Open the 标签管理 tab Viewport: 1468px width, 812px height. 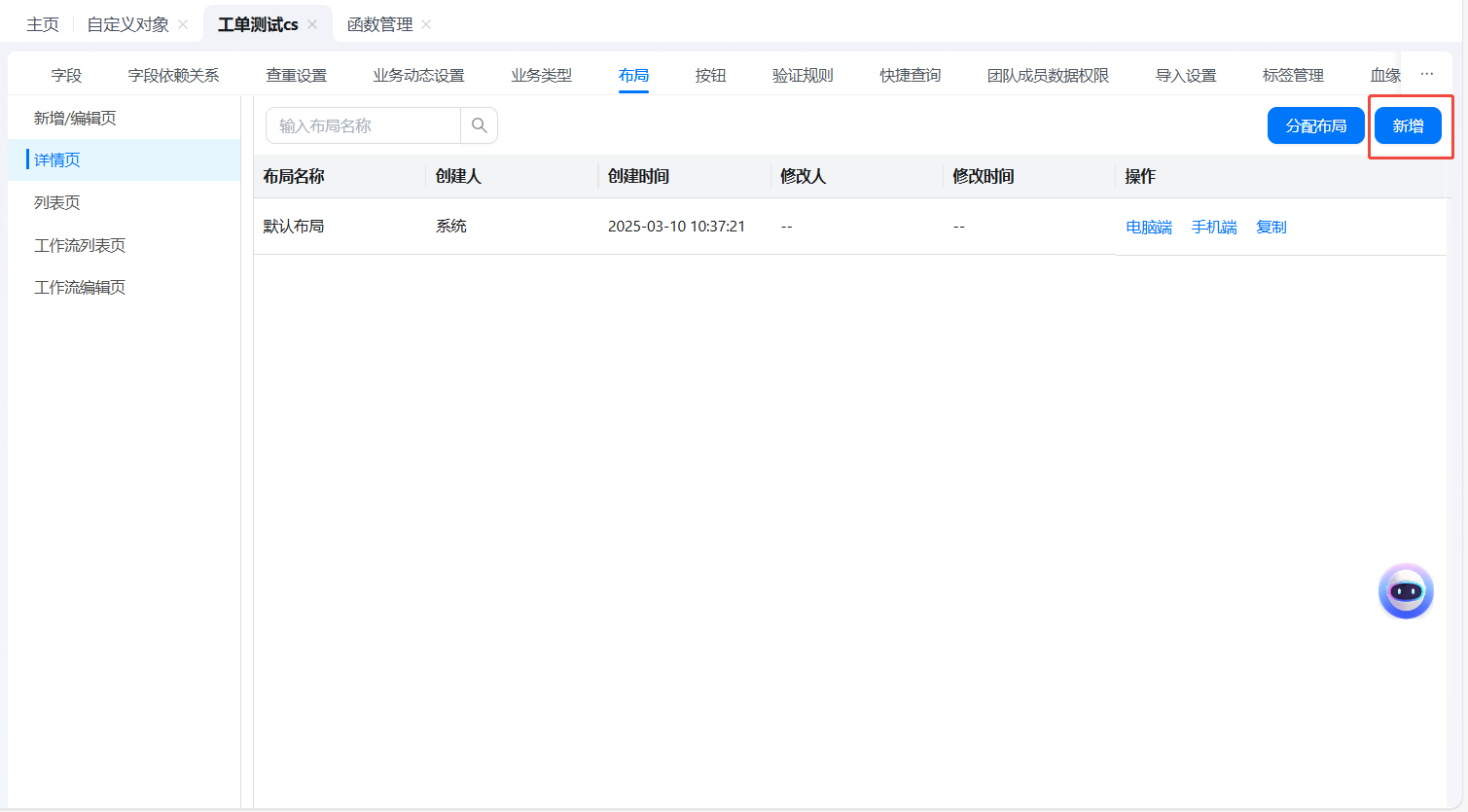click(1293, 75)
